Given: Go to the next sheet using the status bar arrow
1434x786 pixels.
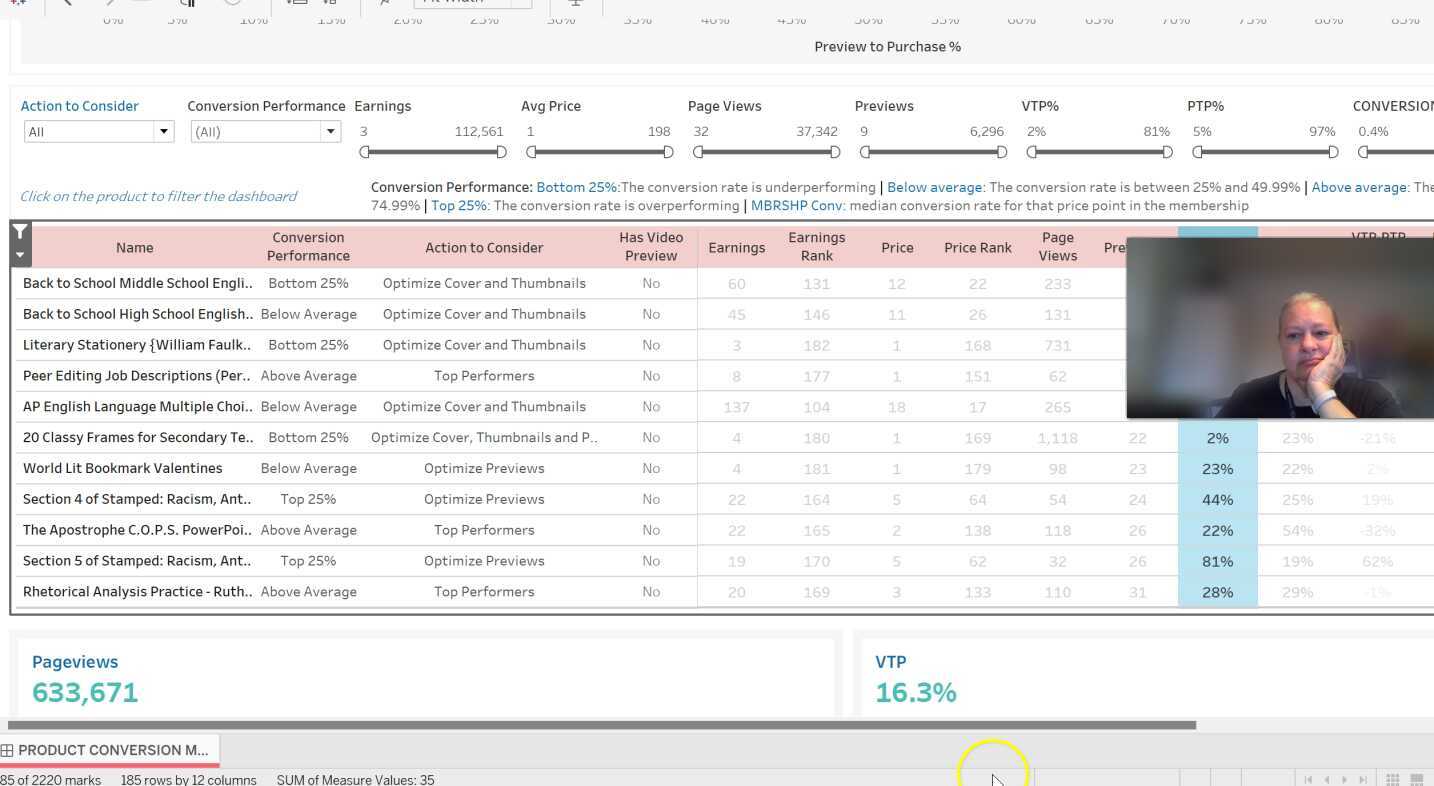Looking at the screenshot, I should pyautogui.click(x=1344, y=779).
